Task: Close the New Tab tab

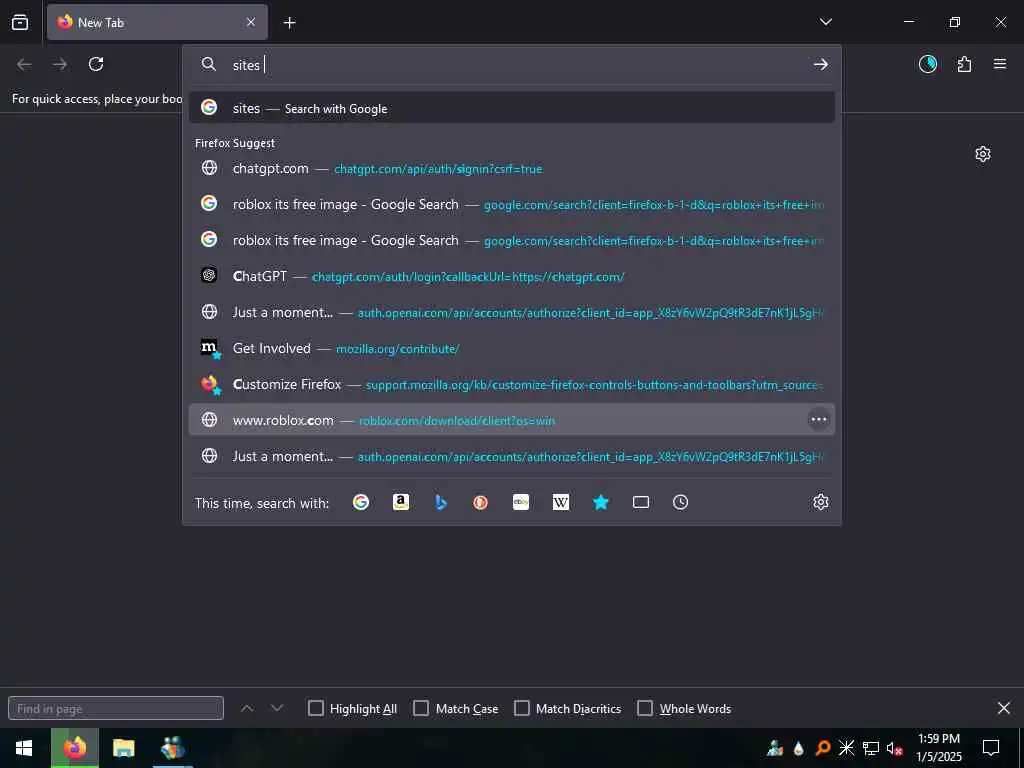Action: click(251, 22)
